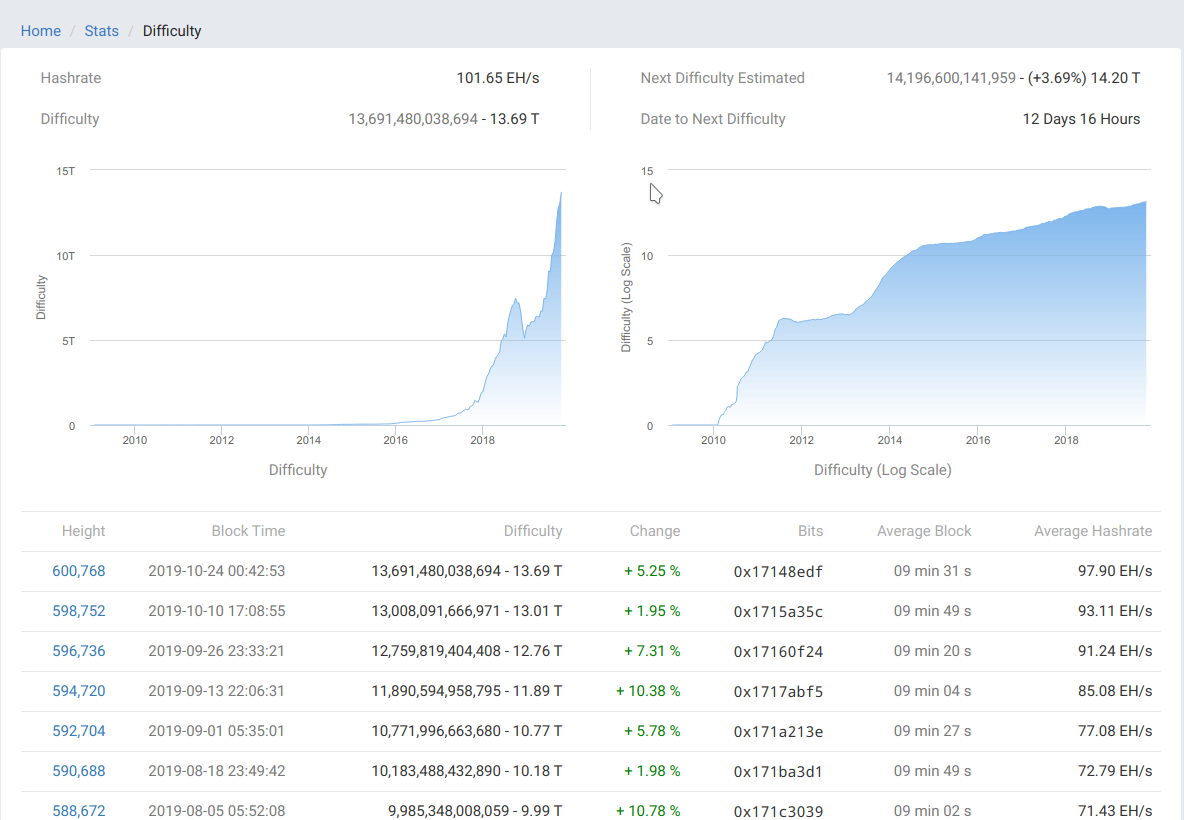Open block height 590,688
This screenshot has width=1184, height=820.
(x=79, y=771)
